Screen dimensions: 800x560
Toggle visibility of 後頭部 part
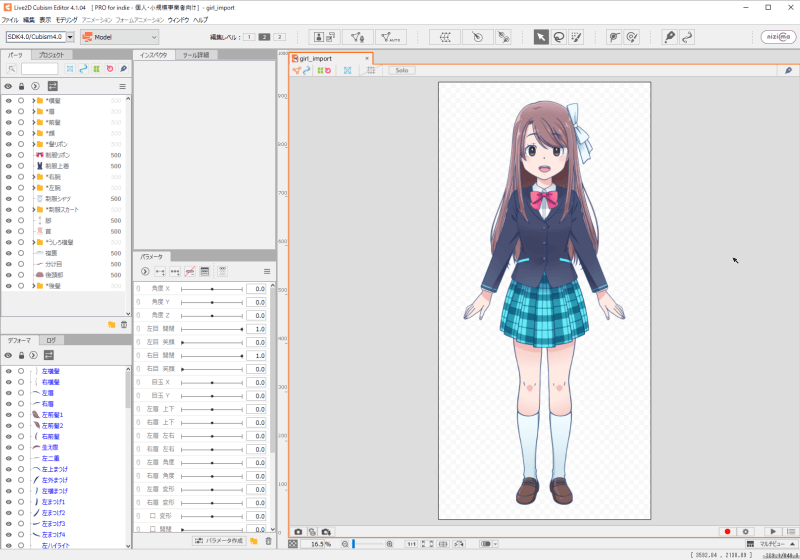tap(9, 275)
